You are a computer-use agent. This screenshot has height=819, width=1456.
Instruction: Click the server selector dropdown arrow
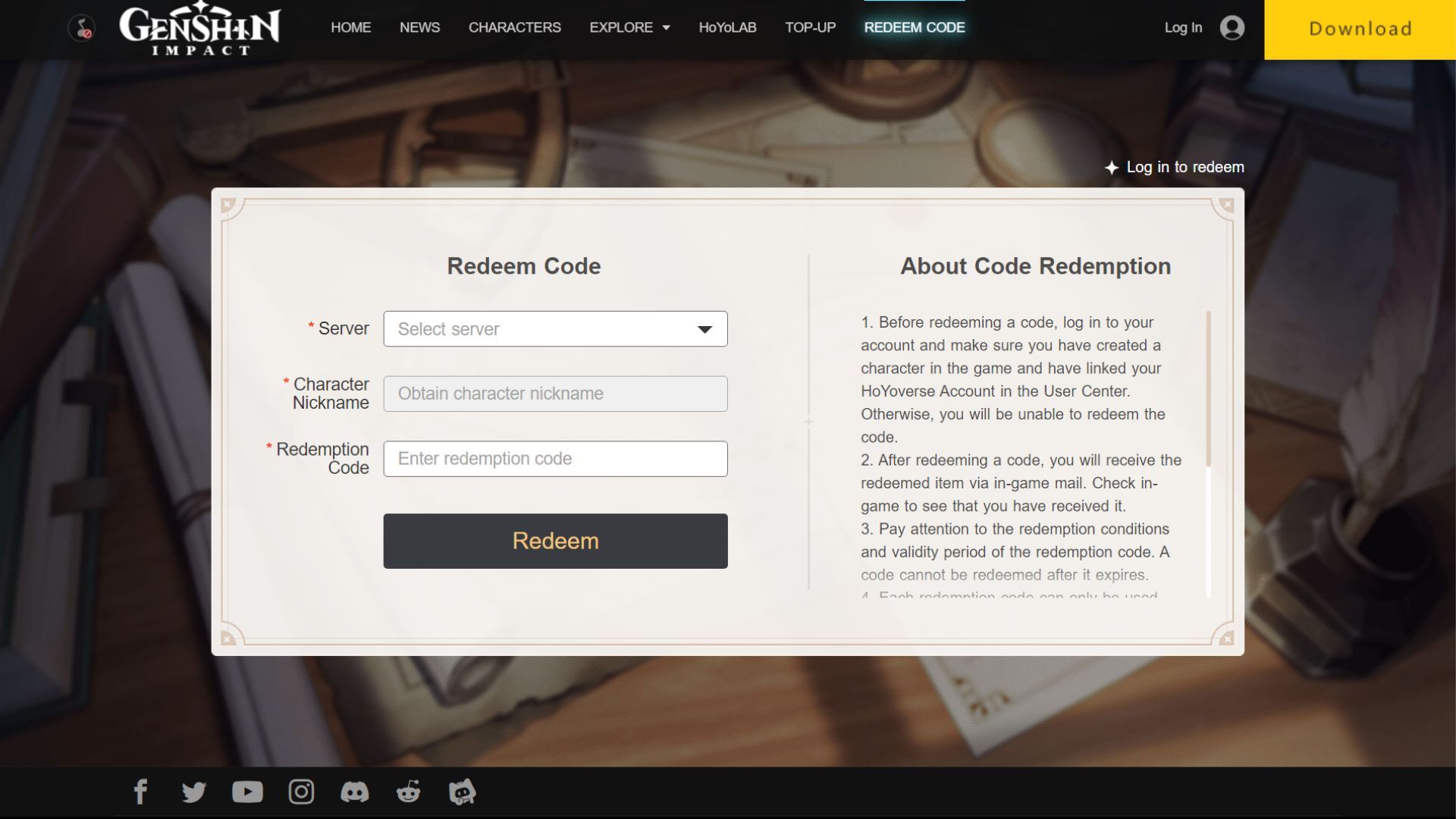tap(705, 328)
